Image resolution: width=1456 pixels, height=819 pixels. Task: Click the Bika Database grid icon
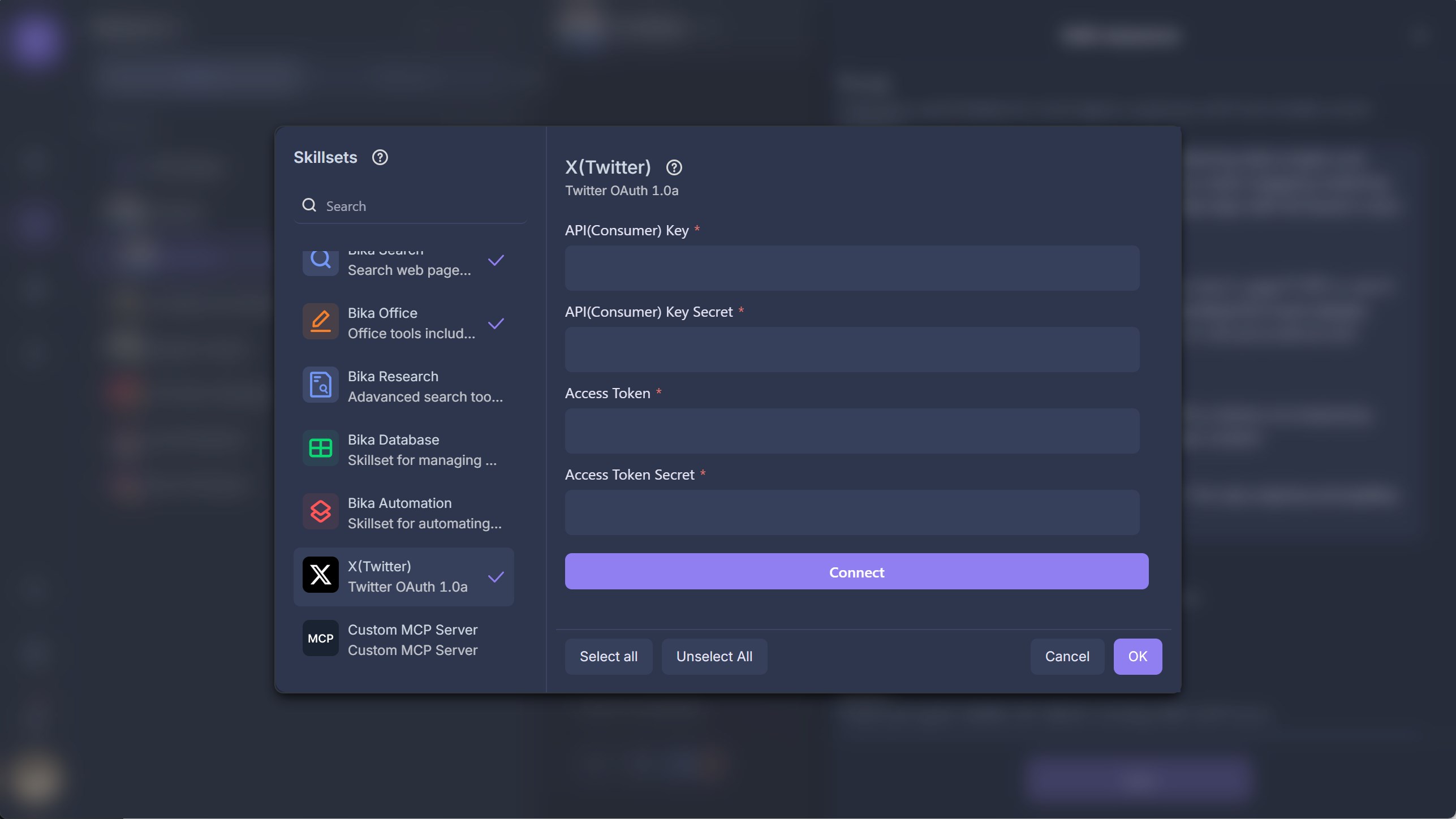(x=321, y=448)
